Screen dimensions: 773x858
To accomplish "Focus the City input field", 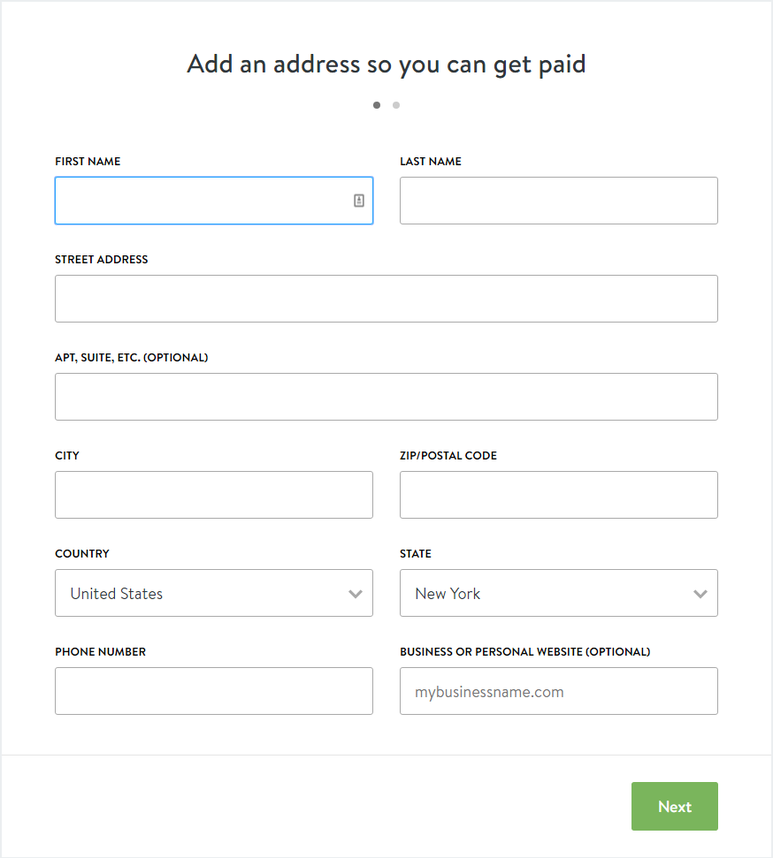I will pyautogui.click(x=213, y=495).
